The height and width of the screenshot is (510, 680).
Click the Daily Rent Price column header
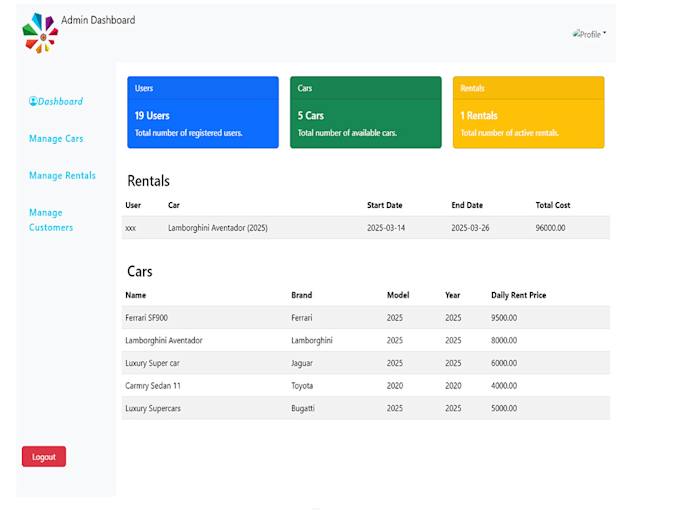(518, 295)
